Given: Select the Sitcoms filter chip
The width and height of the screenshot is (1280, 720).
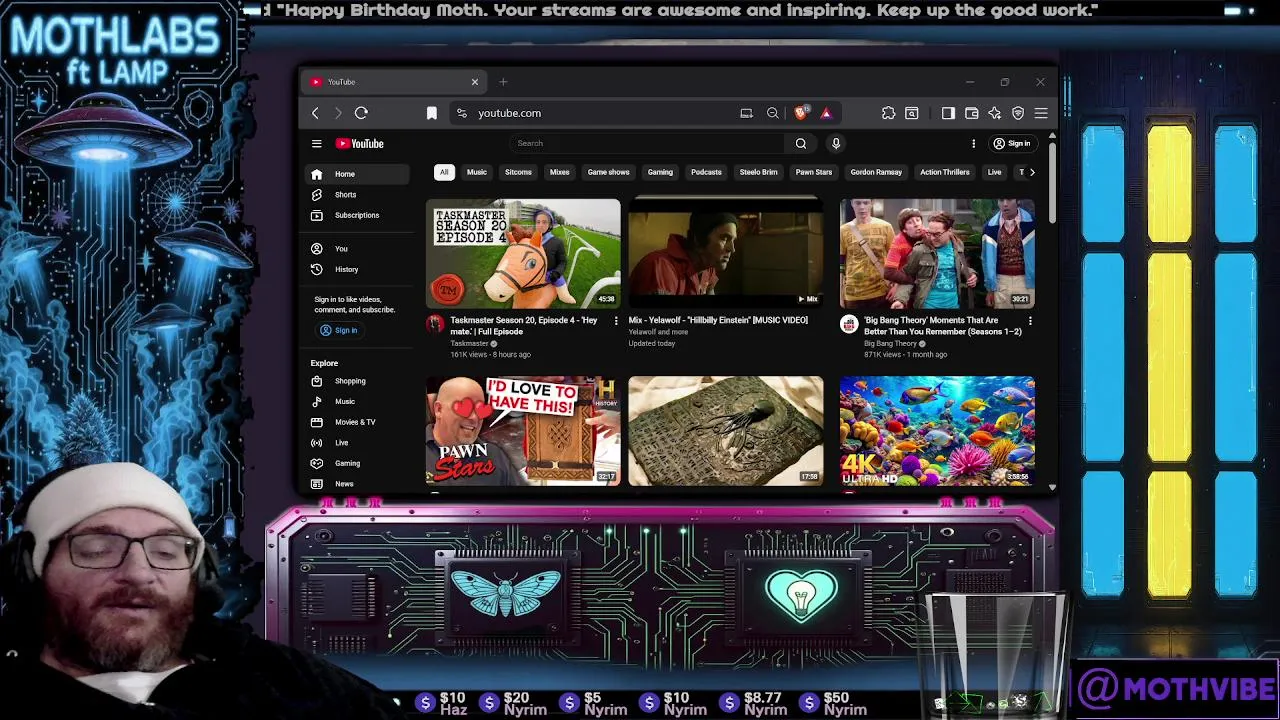Looking at the screenshot, I should pos(518,172).
